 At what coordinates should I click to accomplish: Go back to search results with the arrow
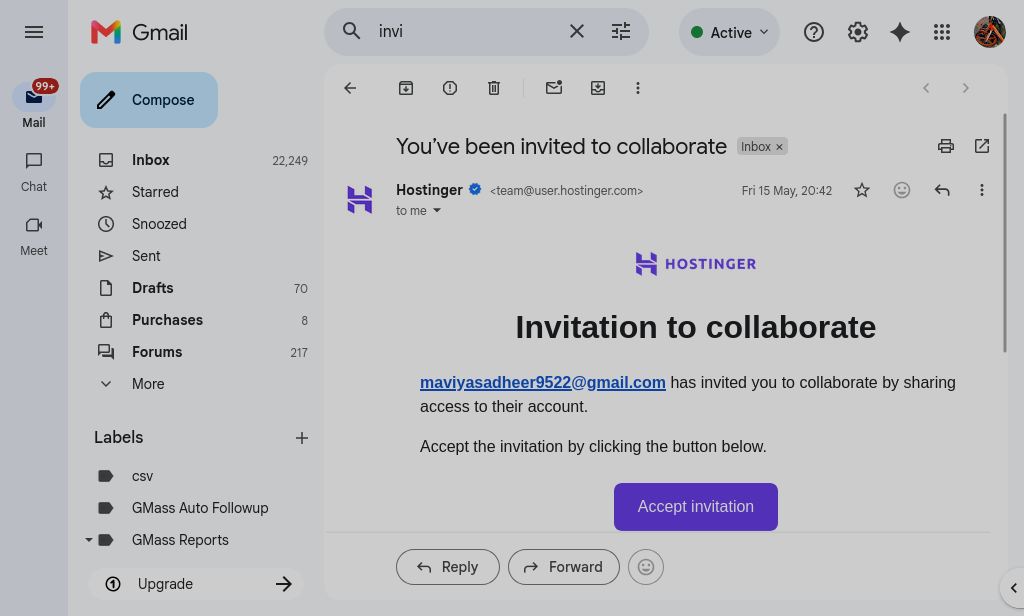tap(351, 88)
